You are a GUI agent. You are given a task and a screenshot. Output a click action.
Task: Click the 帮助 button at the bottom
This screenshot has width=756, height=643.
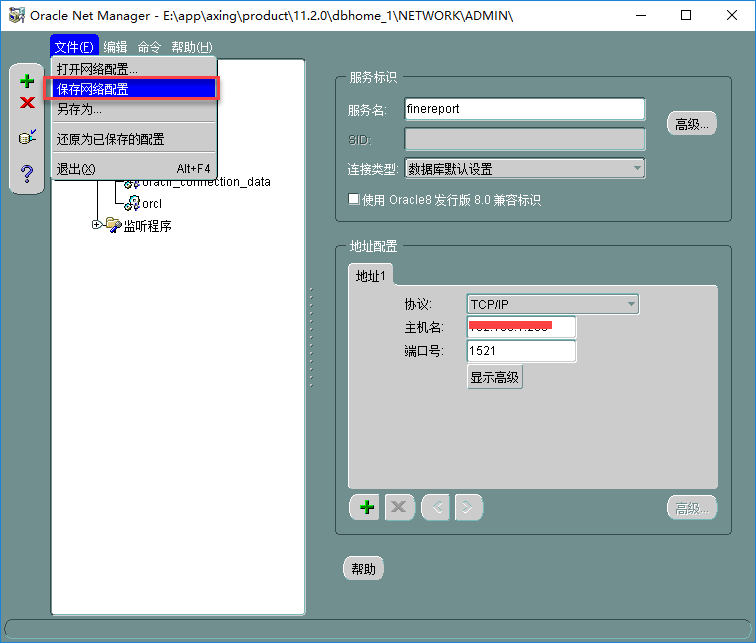(x=363, y=569)
